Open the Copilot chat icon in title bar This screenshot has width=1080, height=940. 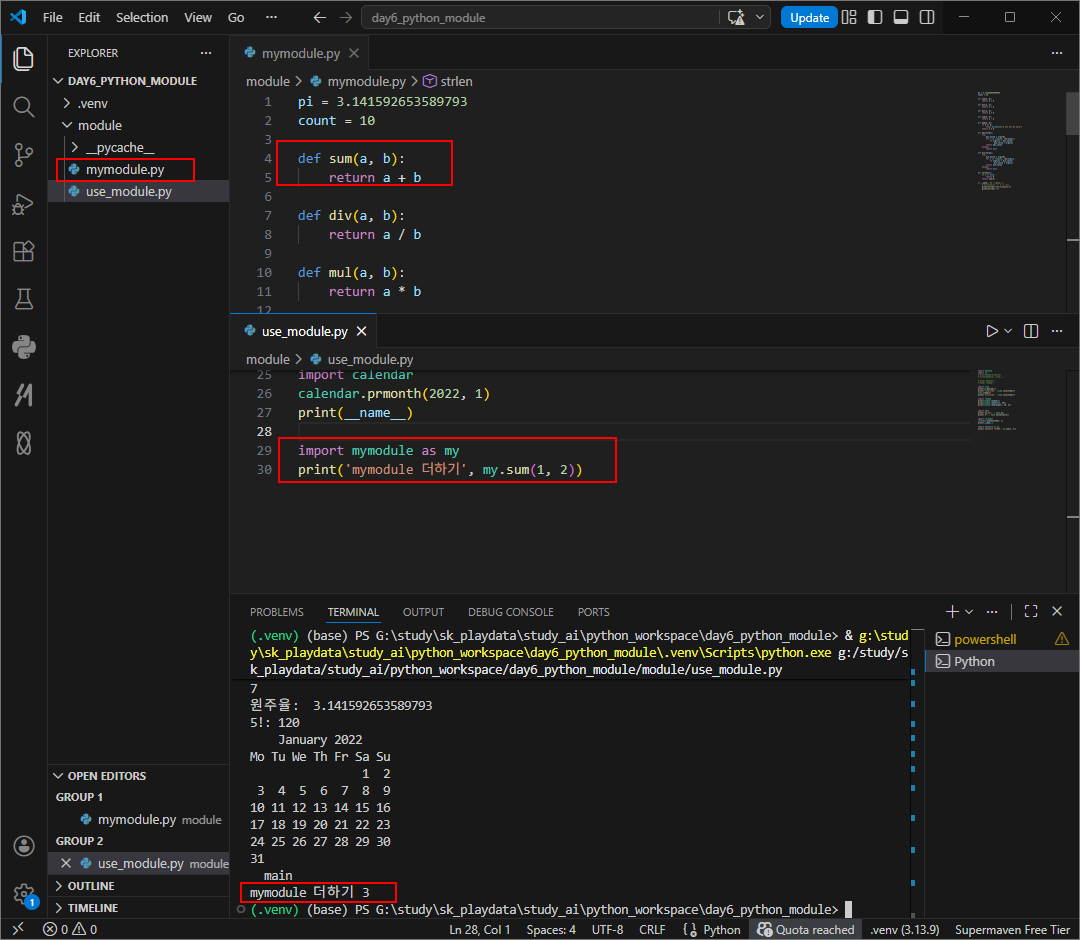click(x=736, y=17)
